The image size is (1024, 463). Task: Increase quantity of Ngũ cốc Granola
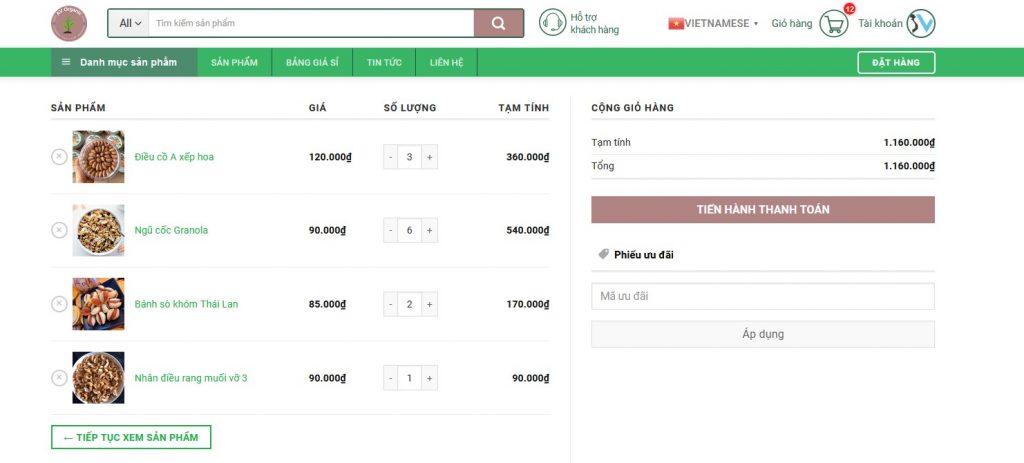click(x=429, y=230)
